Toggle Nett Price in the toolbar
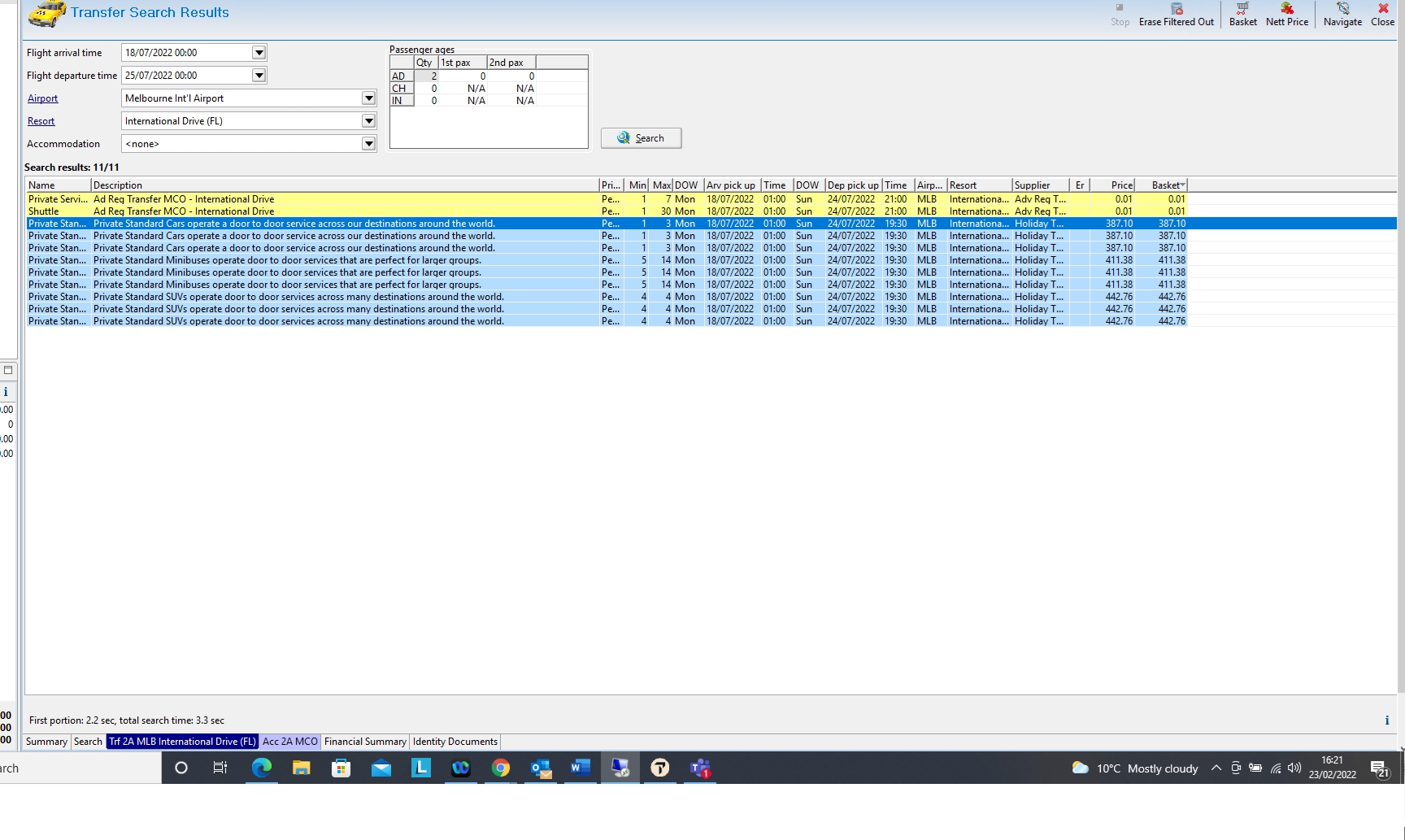Screen dimensions: 1405x840 click(x=1287, y=15)
